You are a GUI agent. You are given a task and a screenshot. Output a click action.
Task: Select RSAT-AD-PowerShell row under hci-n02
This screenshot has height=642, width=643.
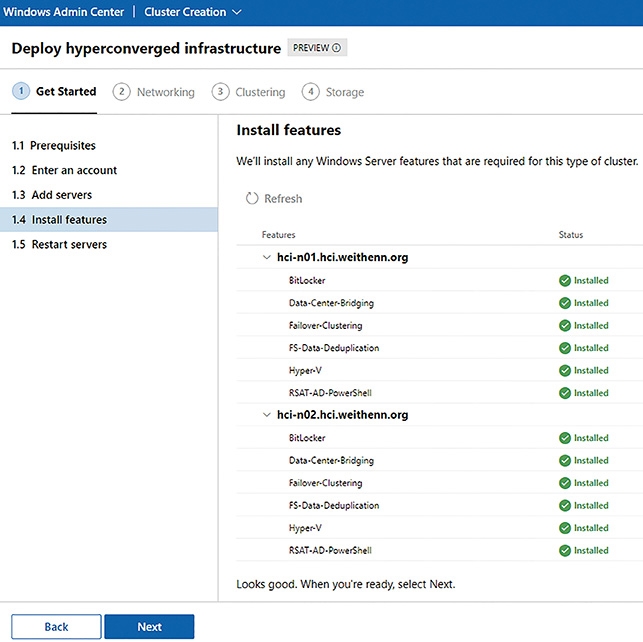pos(440,551)
